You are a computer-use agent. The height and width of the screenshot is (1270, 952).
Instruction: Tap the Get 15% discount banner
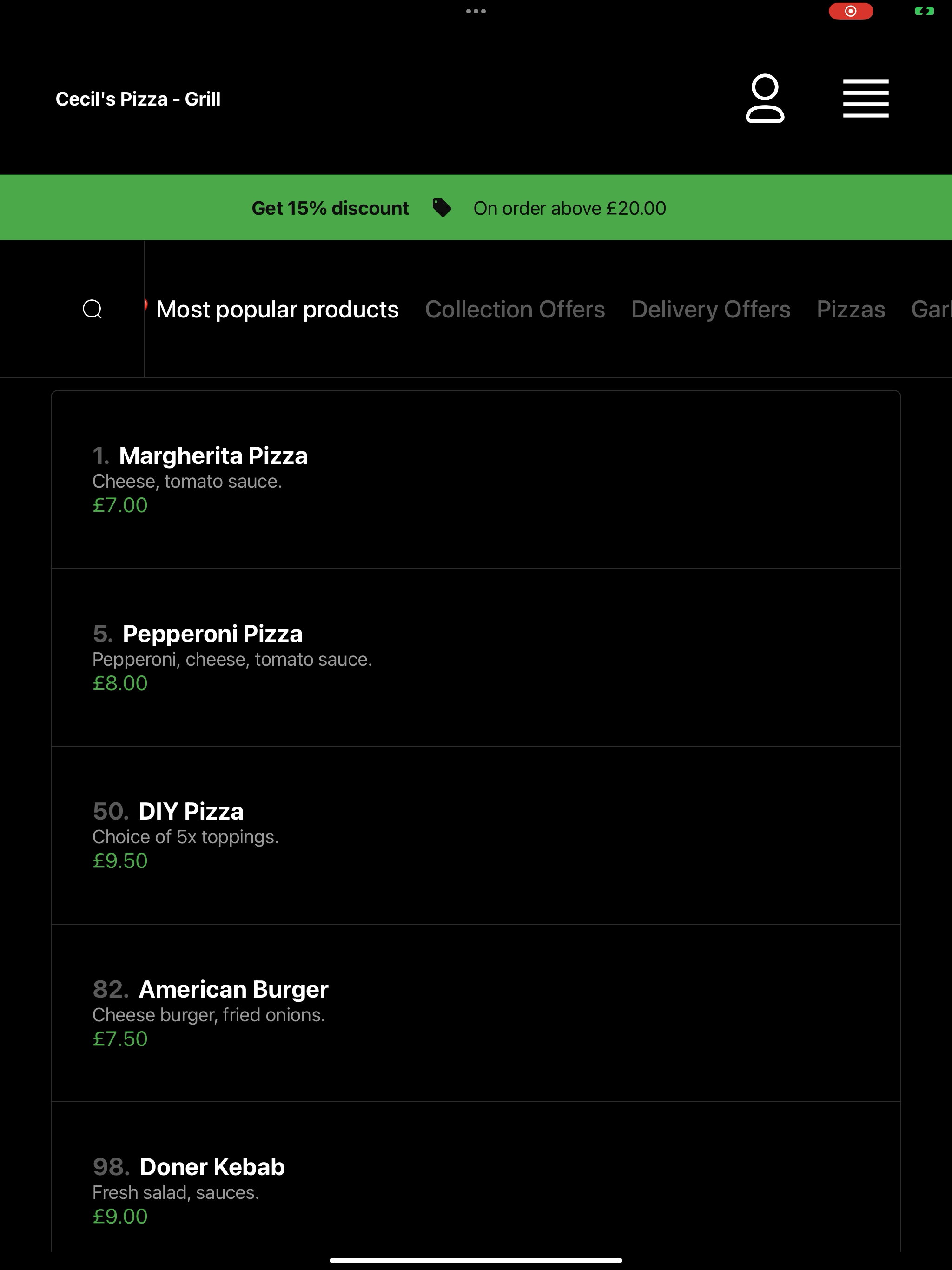(x=476, y=207)
